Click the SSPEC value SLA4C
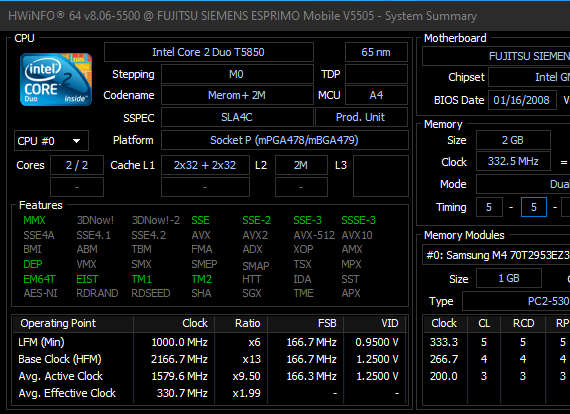The image size is (570, 414). tap(237, 117)
